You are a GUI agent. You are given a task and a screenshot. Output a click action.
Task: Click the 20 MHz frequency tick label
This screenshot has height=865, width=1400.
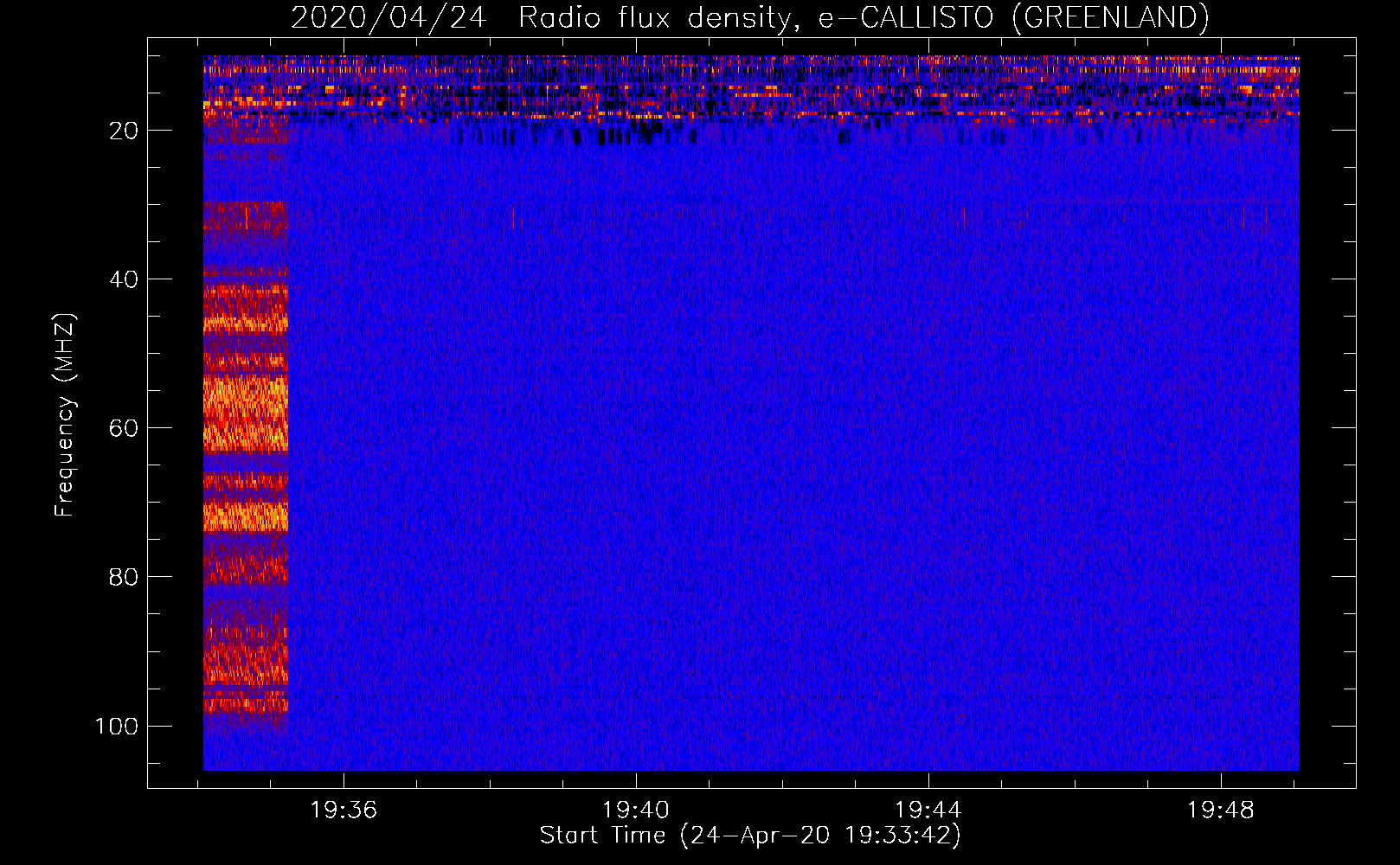click(x=124, y=131)
